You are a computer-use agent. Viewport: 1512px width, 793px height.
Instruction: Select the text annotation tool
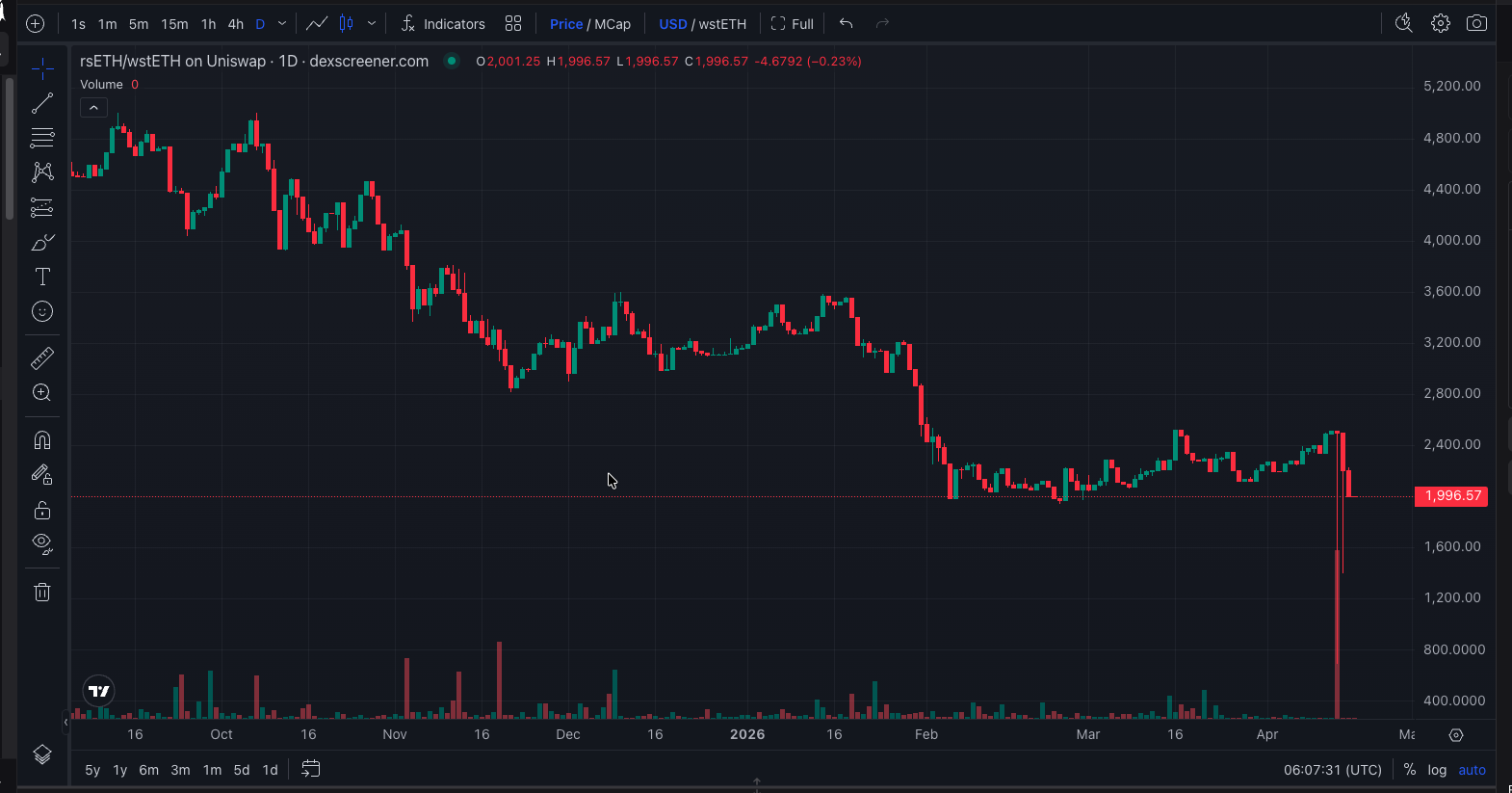tap(42, 277)
